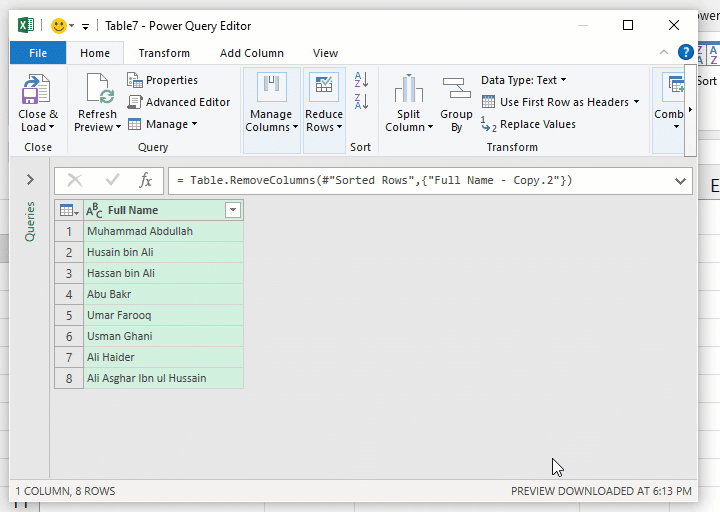
Task: Select cell Ali Haider
Action: (x=163, y=357)
